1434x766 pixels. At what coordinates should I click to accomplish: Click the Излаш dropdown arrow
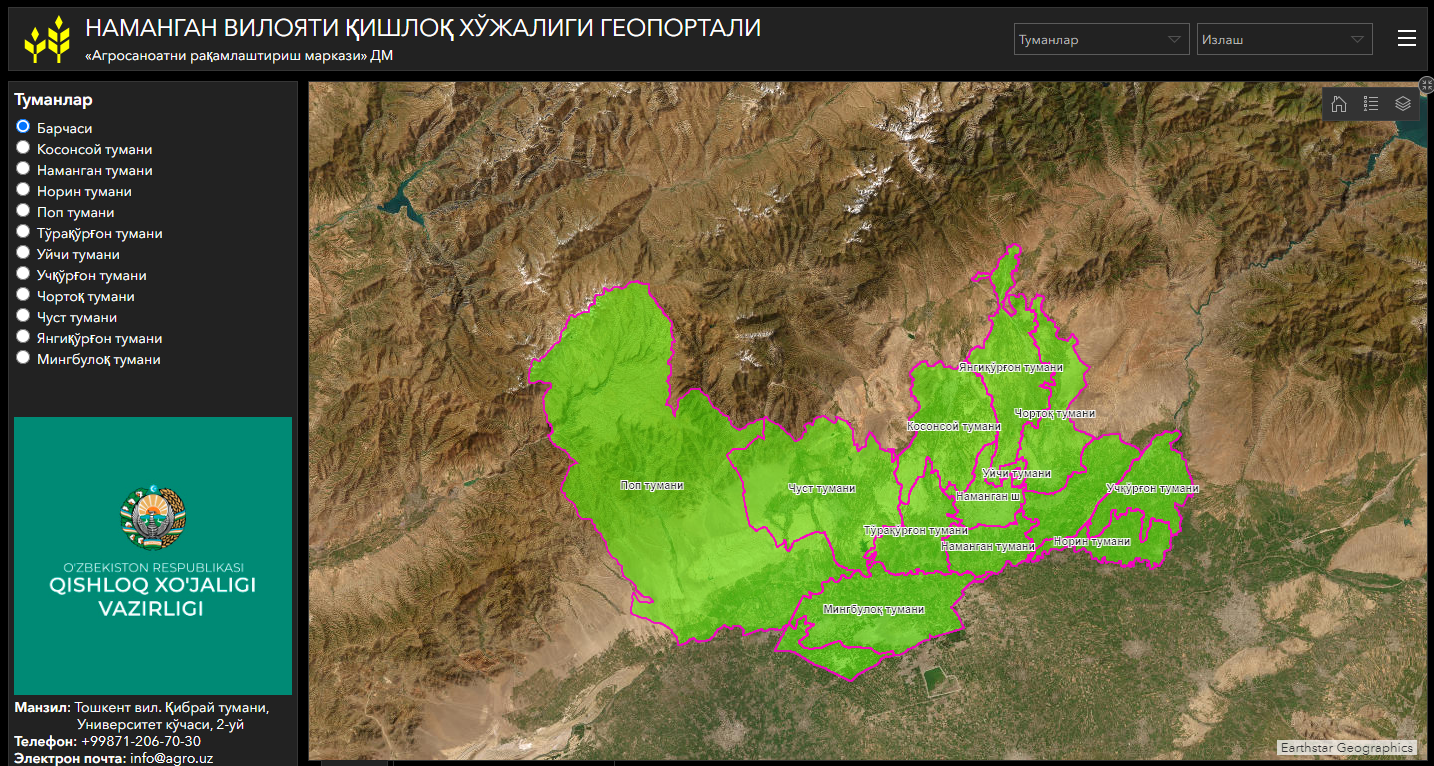tap(1357, 40)
